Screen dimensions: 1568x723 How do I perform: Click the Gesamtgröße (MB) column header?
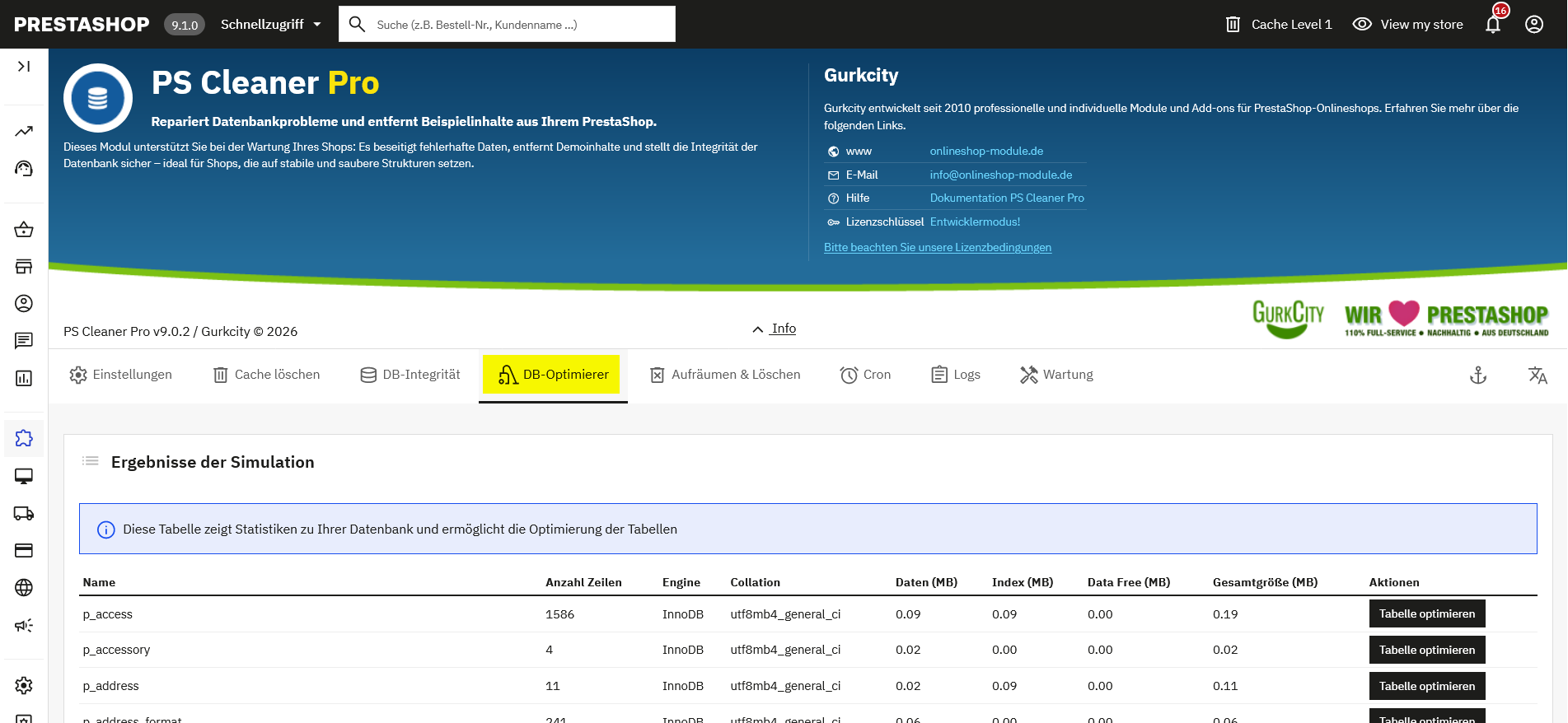[x=1265, y=582]
